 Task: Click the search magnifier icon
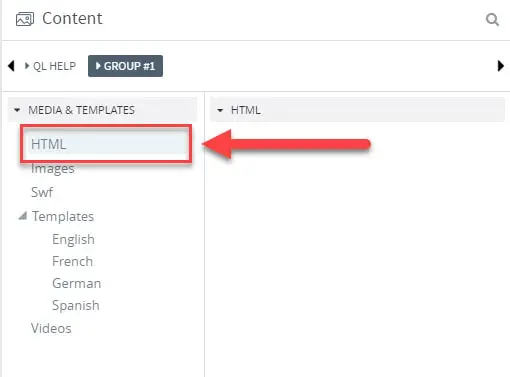[492, 19]
